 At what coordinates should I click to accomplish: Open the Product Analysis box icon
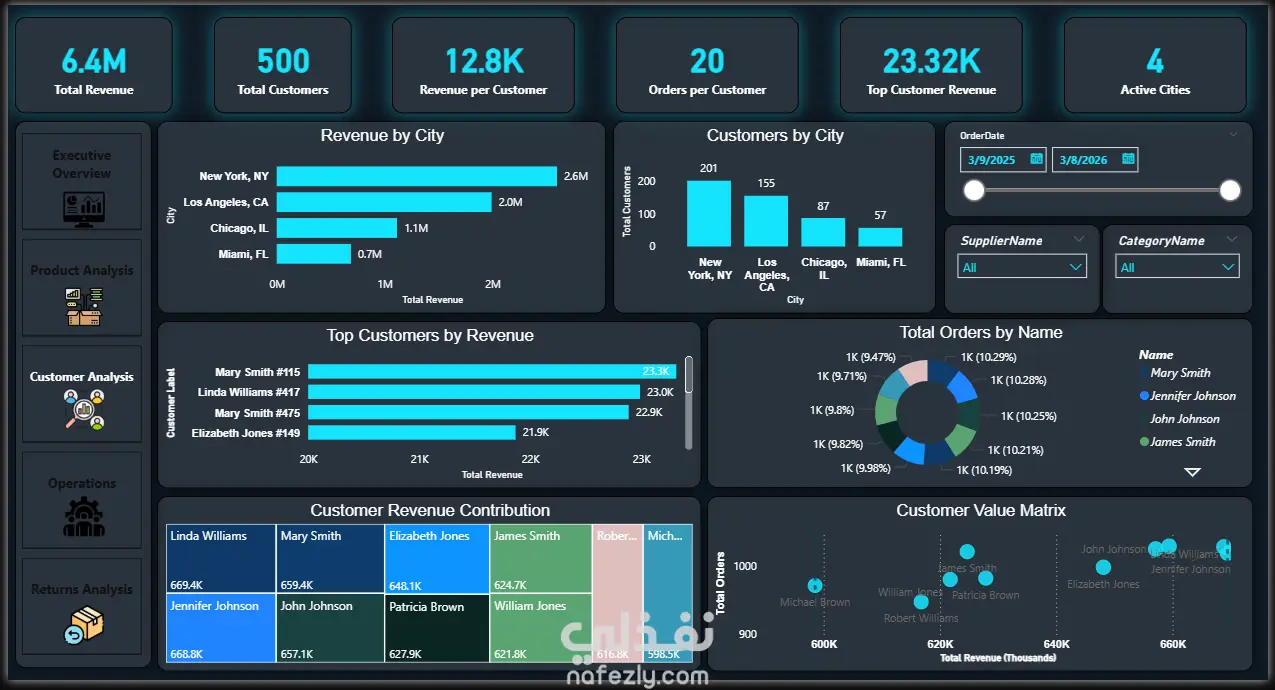(x=82, y=308)
